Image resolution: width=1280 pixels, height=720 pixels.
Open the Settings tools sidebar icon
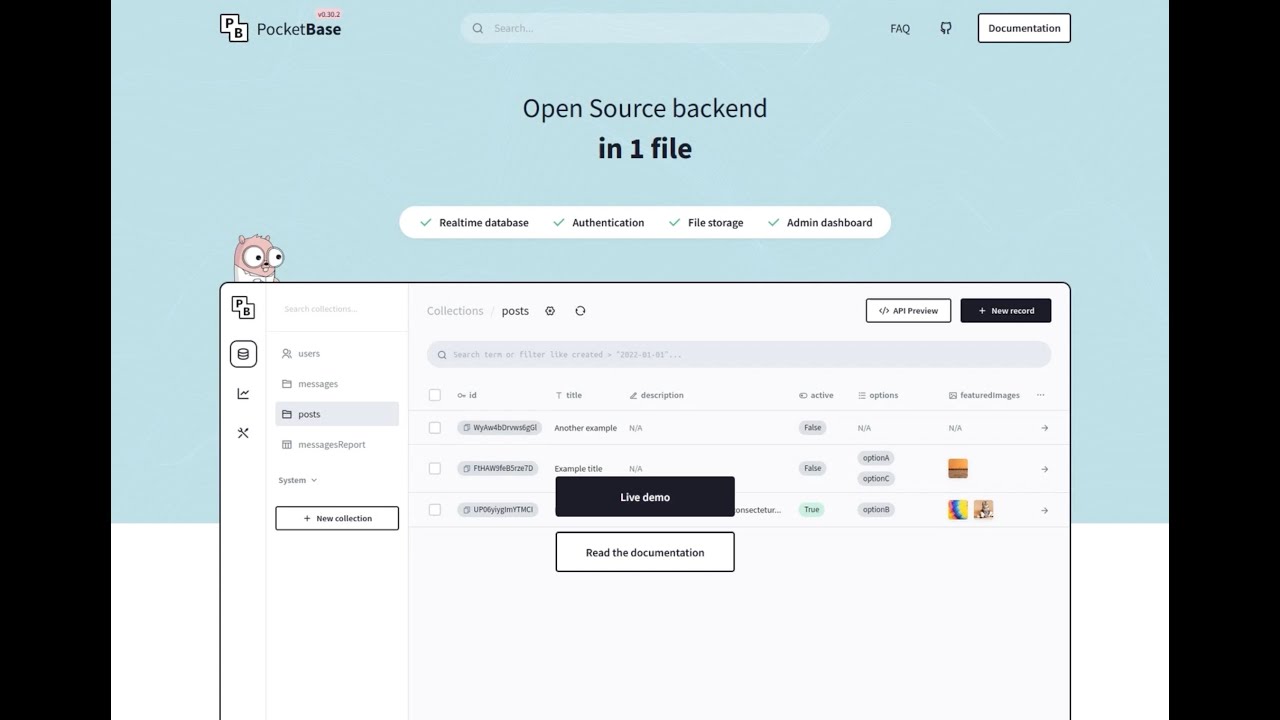243,433
